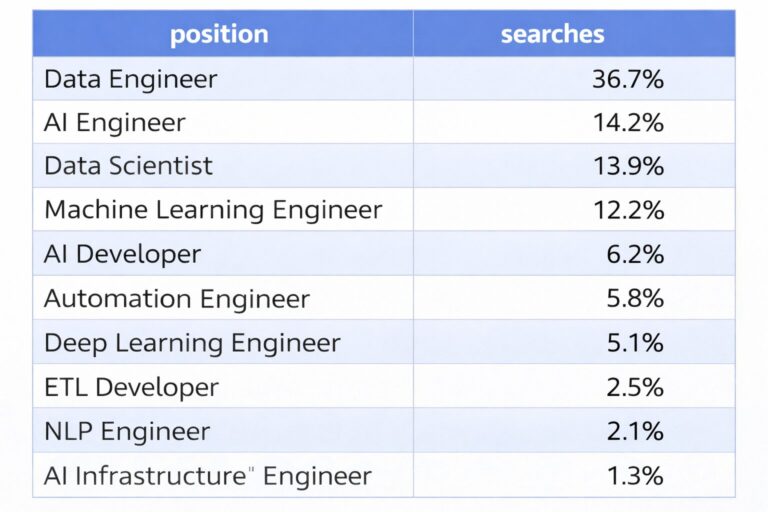Click the 36.7% value cell

coord(627,78)
